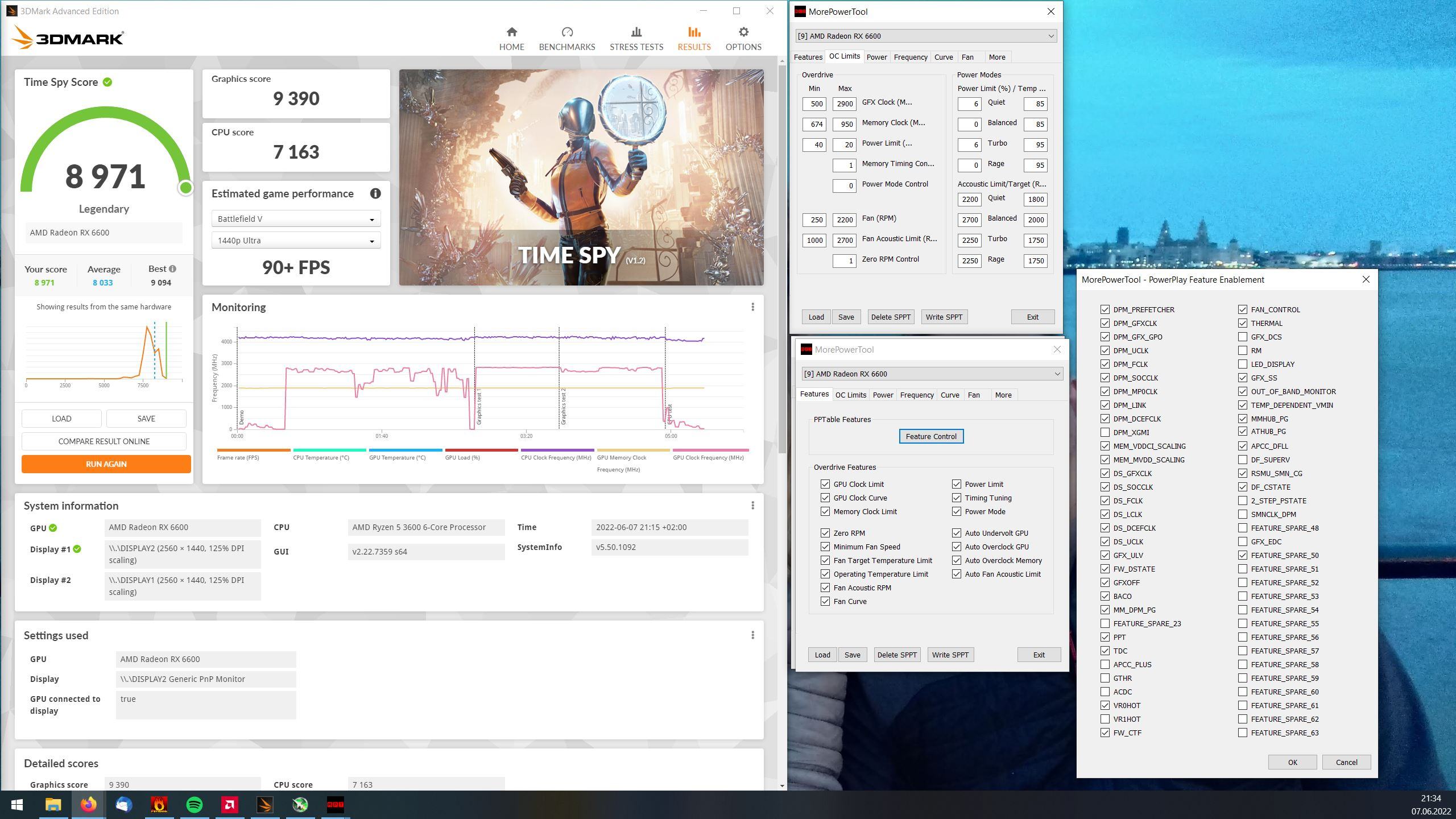Open GPU selector in upper MorePowerTool window
The image size is (1456, 819).
(x=926, y=36)
